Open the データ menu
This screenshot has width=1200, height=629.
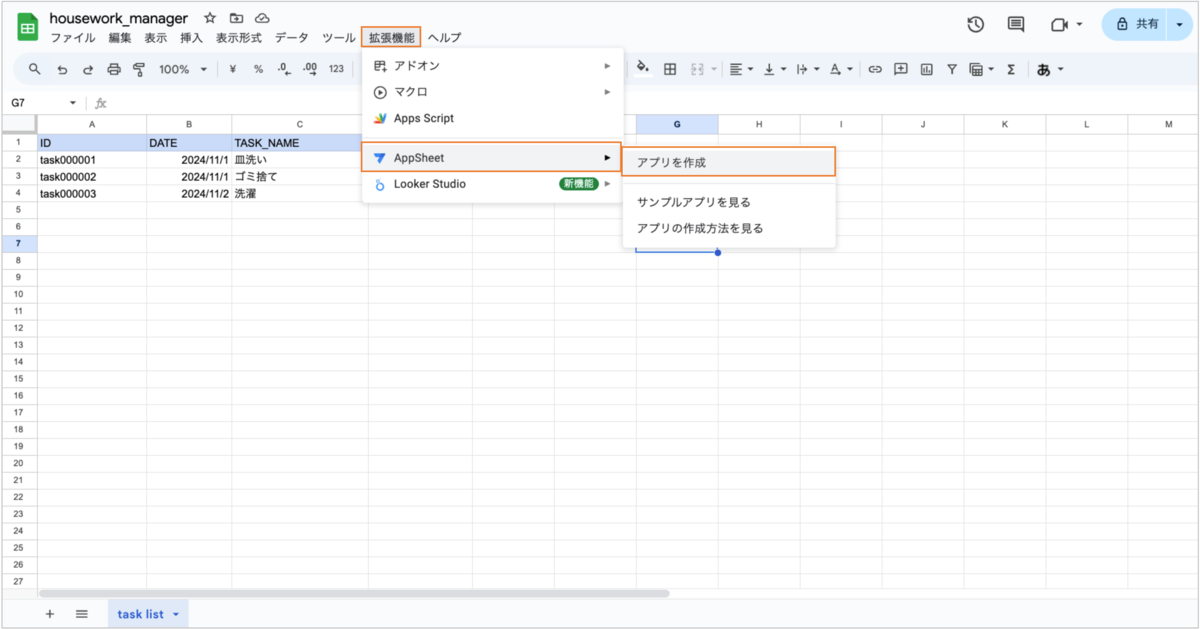(x=292, y=38)
